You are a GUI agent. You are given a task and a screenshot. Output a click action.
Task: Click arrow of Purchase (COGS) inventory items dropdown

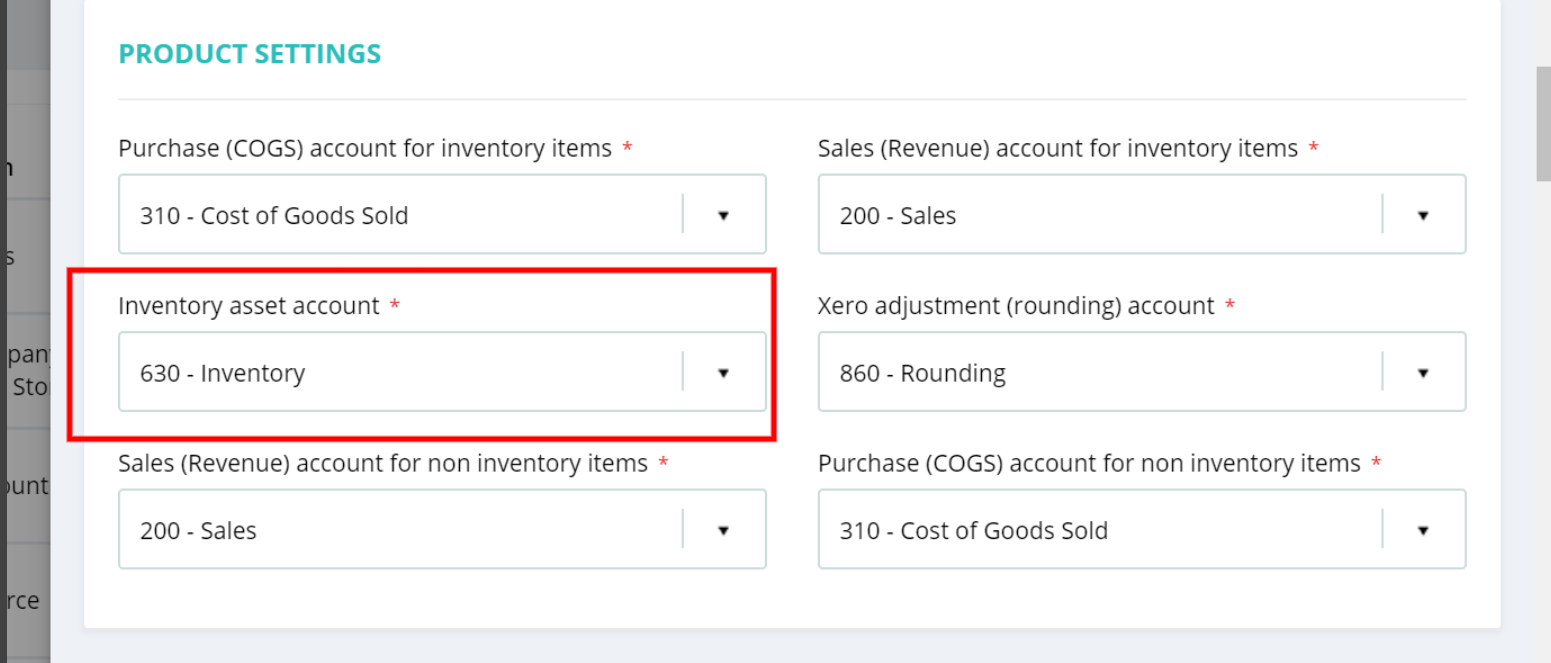point(723,215)
